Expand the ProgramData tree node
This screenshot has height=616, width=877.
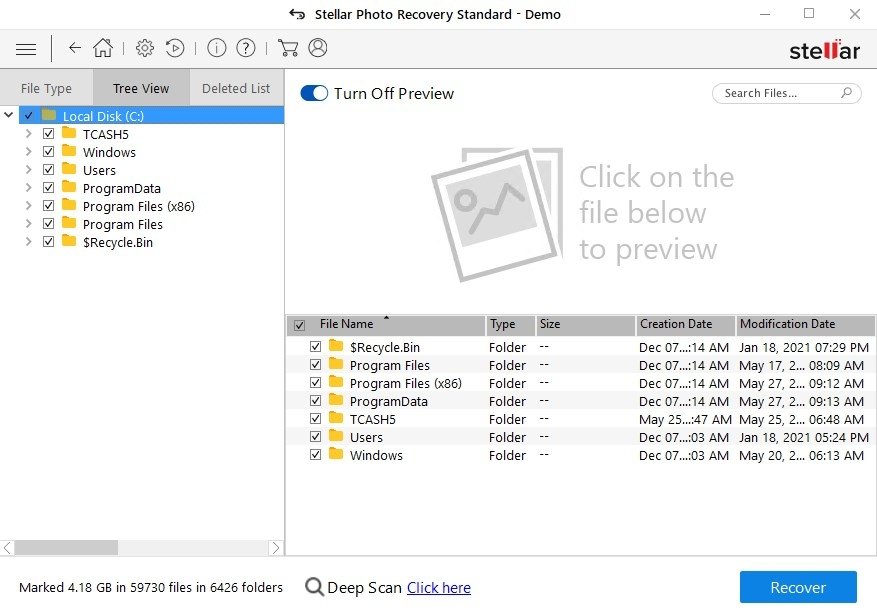(29, 187)
